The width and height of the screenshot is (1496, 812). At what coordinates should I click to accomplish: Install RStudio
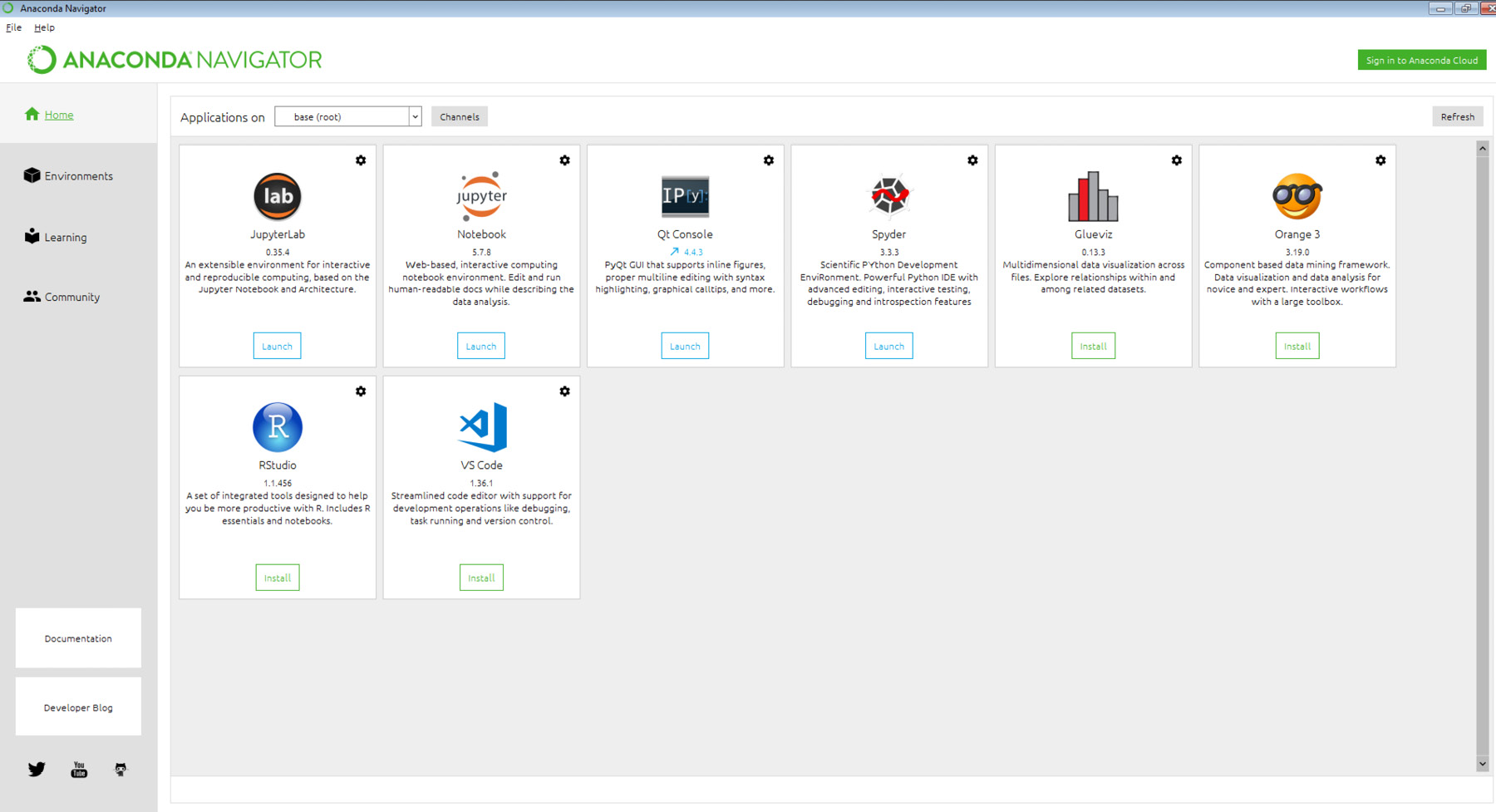click(x=277, y=578)
